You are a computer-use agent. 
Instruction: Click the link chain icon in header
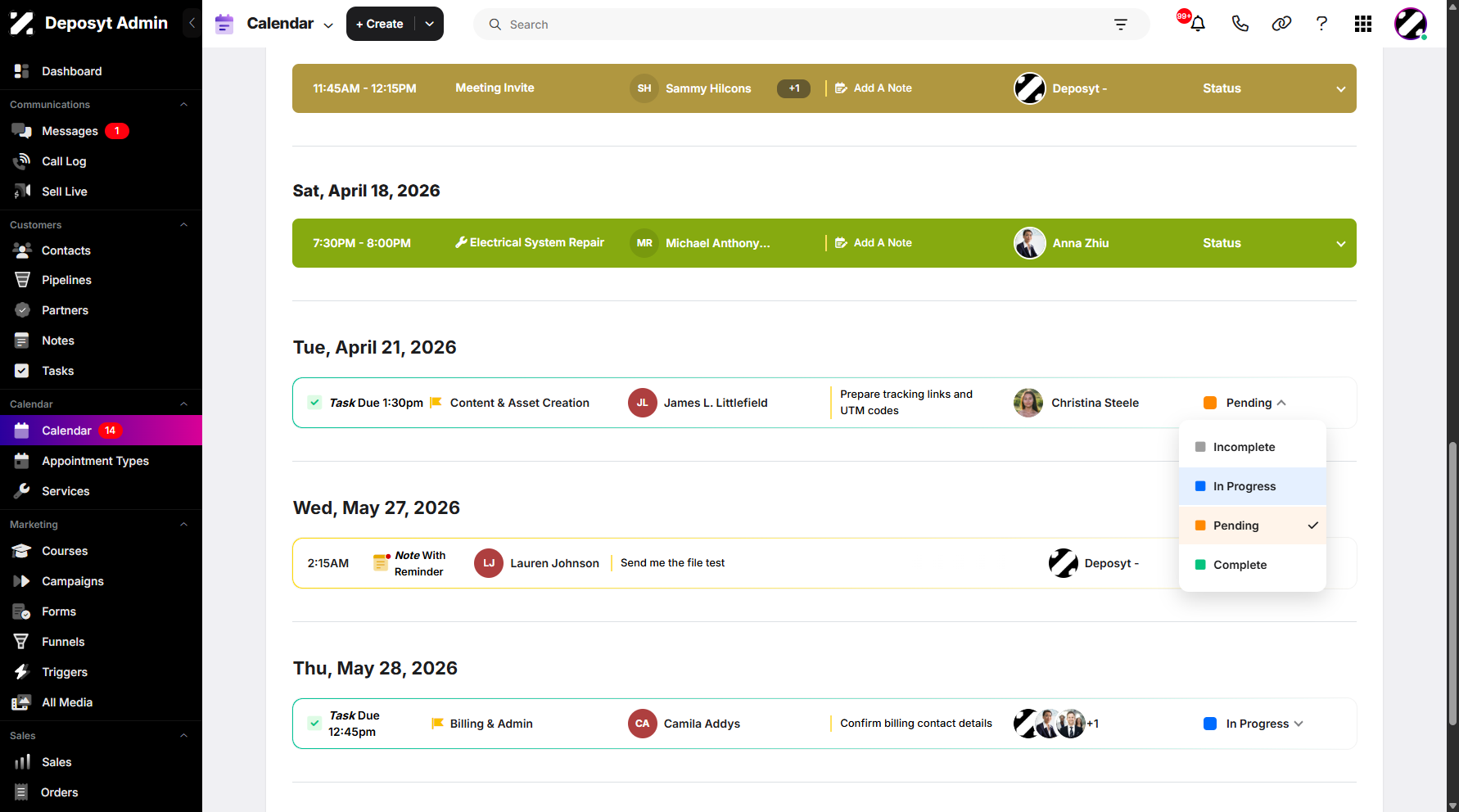[x=1281, y=24]
